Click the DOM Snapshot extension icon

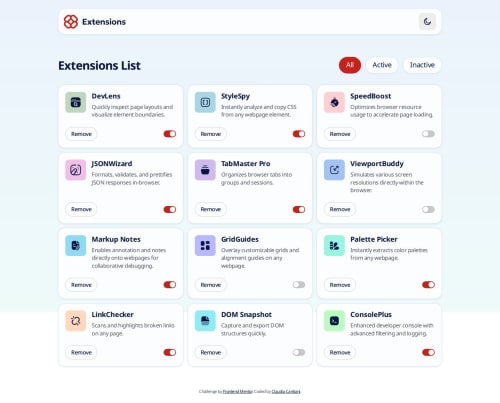pos(205,321)
